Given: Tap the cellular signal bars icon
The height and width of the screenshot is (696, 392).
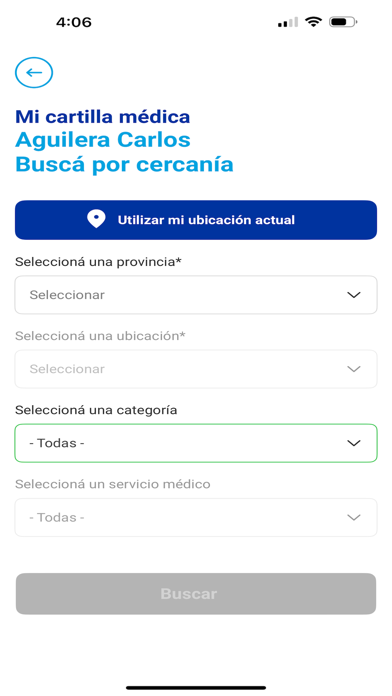Looking at the screenshot, I should [x=288, y=22].
